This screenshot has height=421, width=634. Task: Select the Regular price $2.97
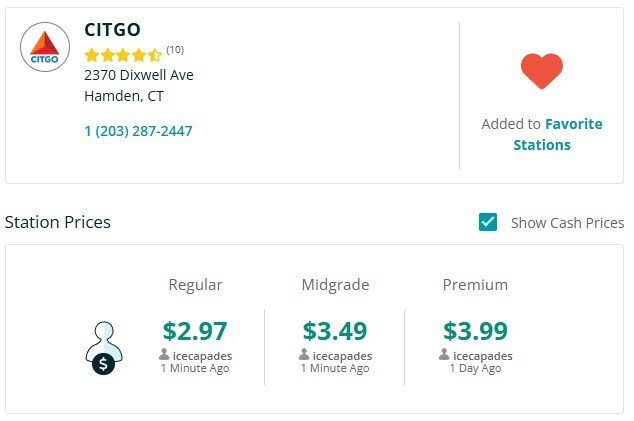tap(195, 330)
